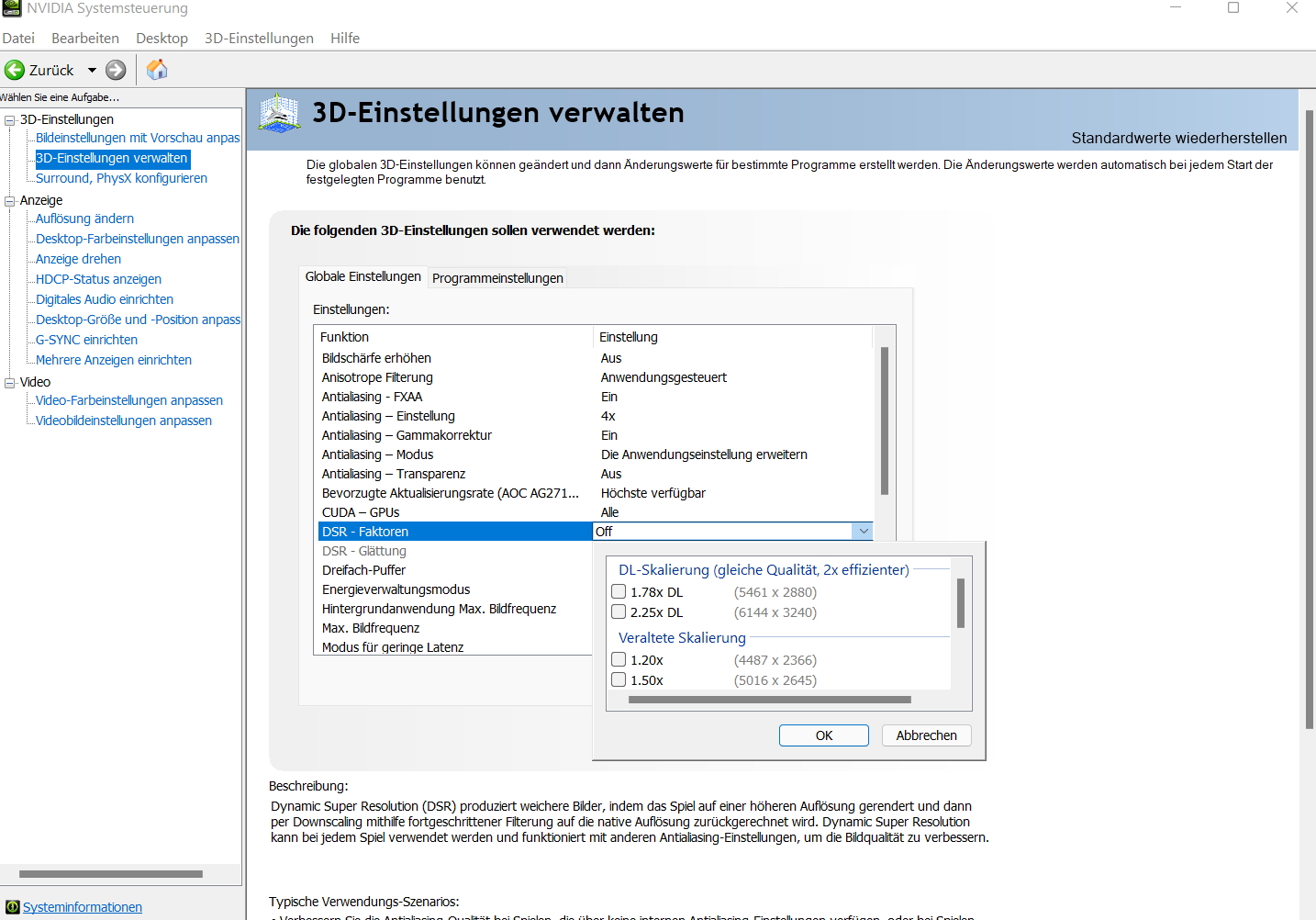The image size is (1316, 920).
Task: Collapse the Video tree node
Action: click(10, 383)
